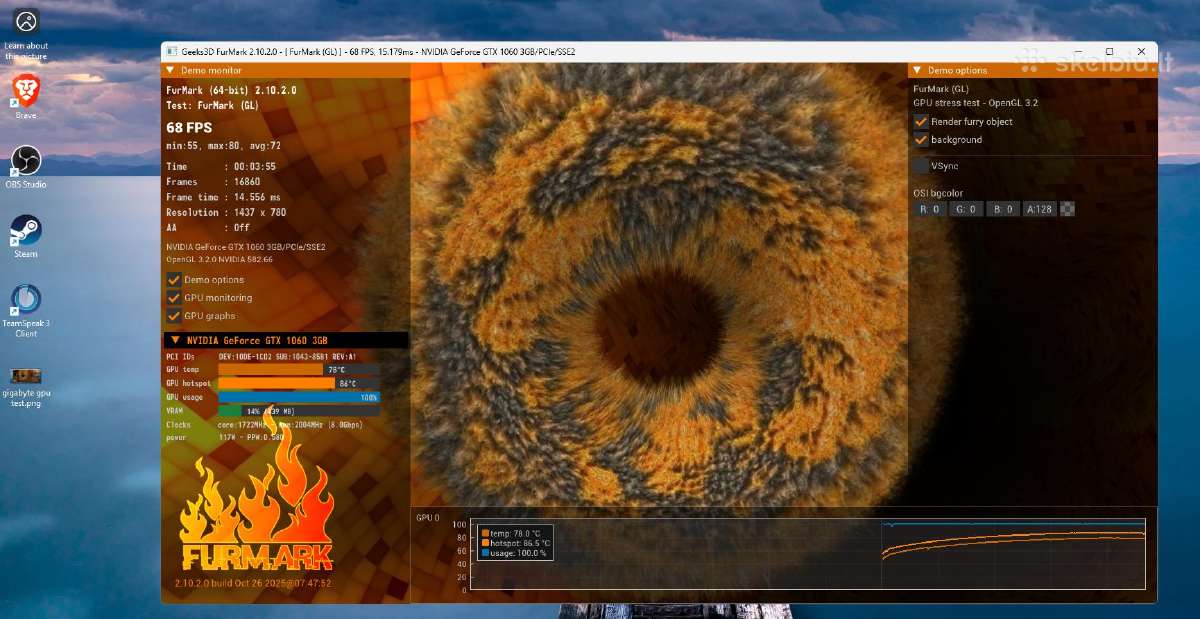Click the min:55, max:80, avg:72 line
The width and height of the screenshot is (1200, 619).
224,146
